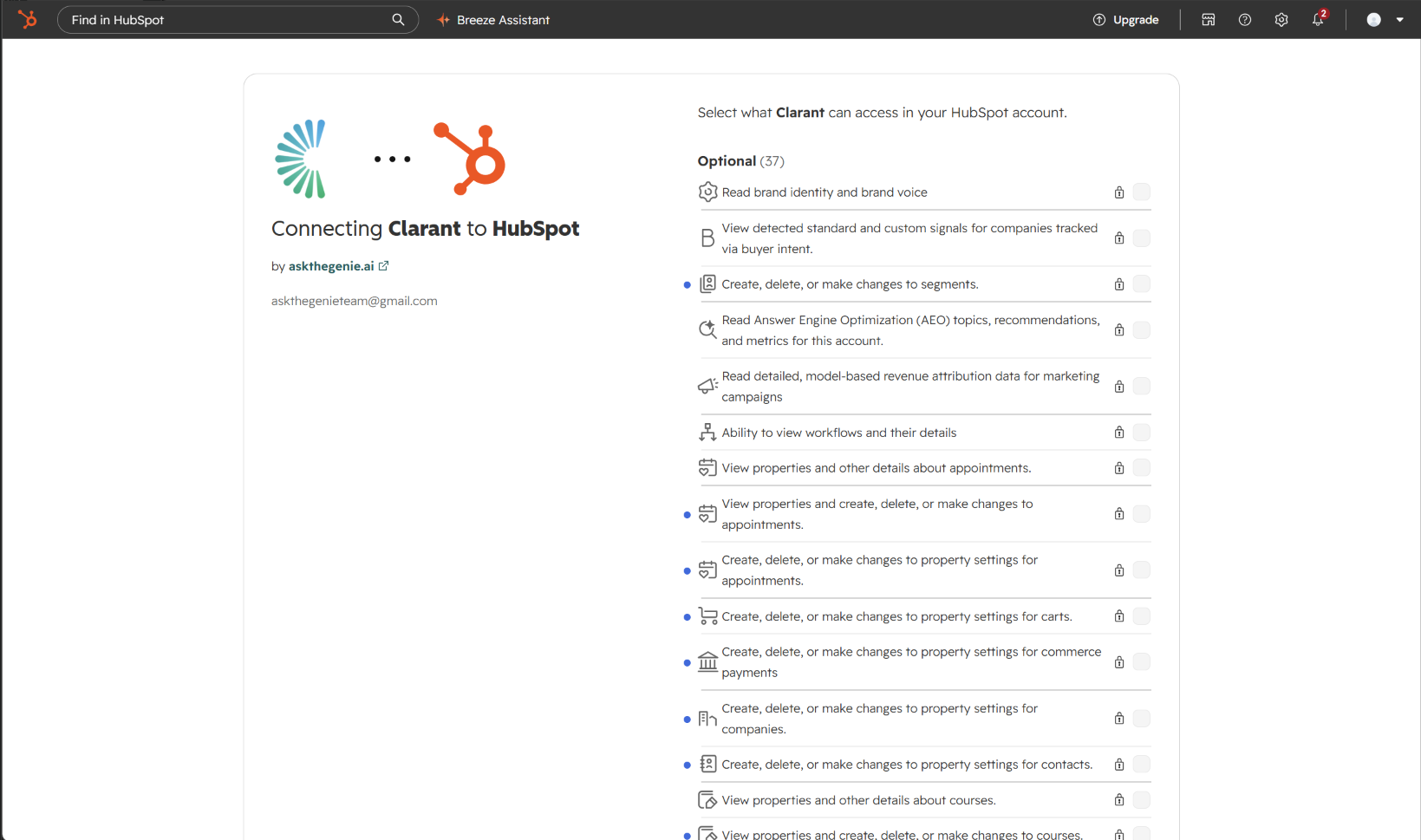Open the Marketplace storefront icon
The image size is (1421, 840).
[1208, 19]
